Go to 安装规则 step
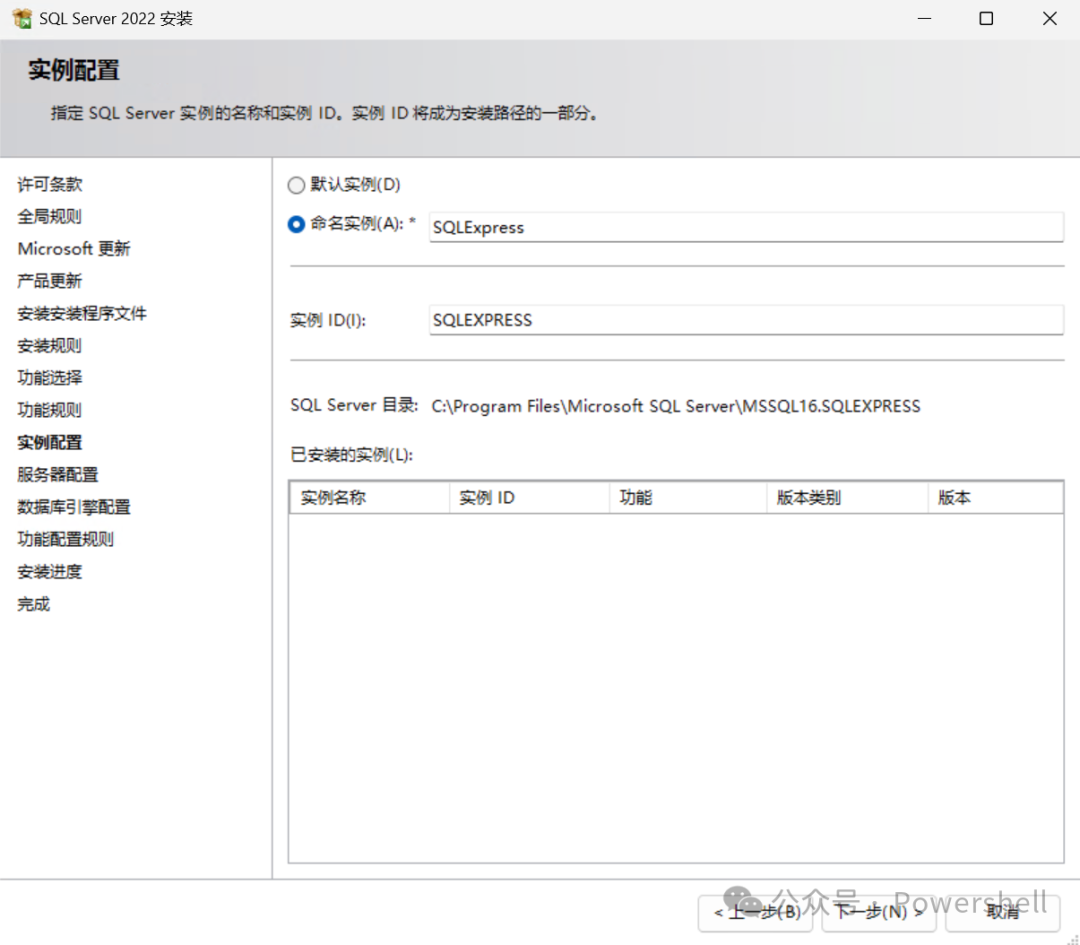 (x=50, y=346)
